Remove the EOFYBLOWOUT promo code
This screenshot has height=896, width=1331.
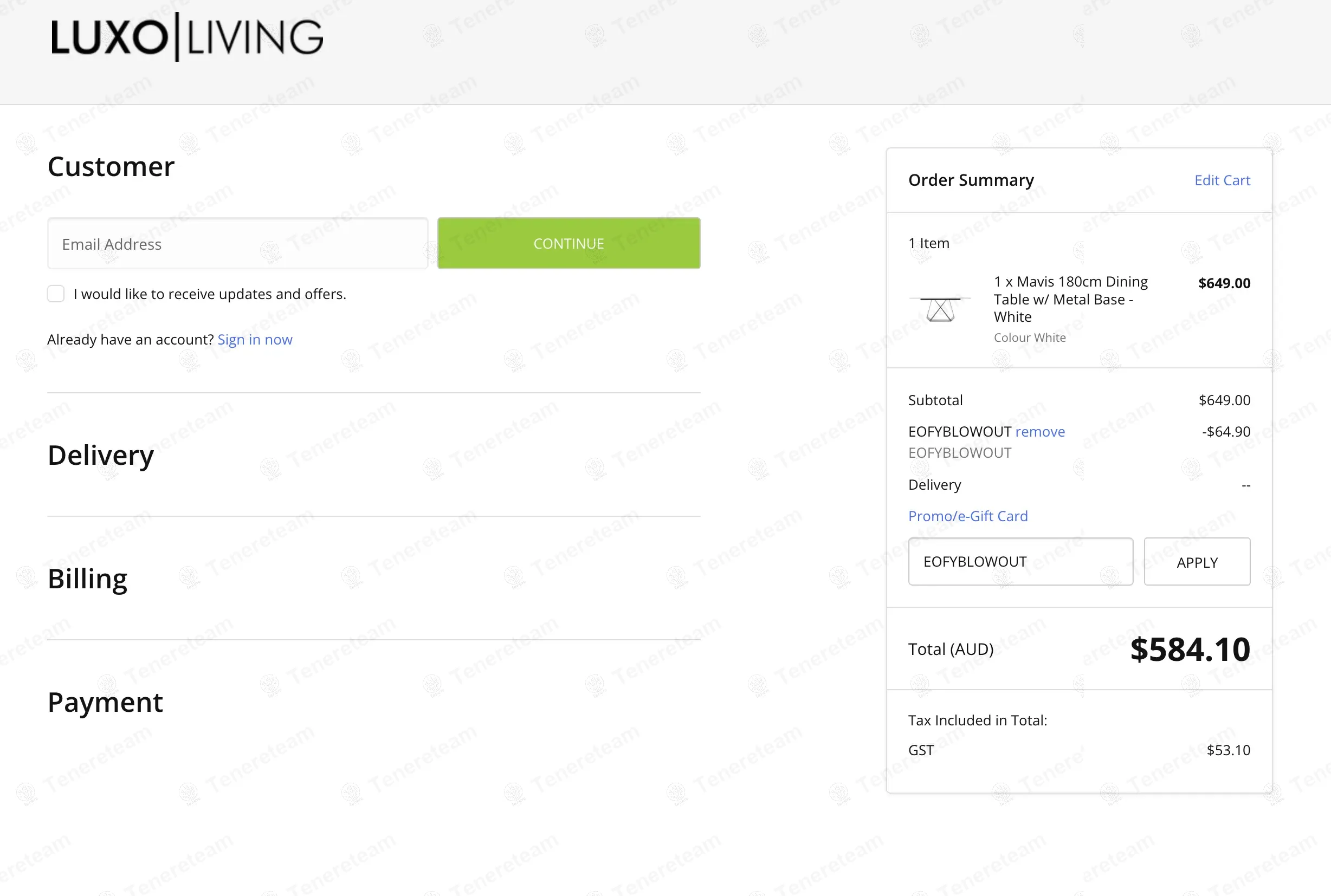(1039, 431)
